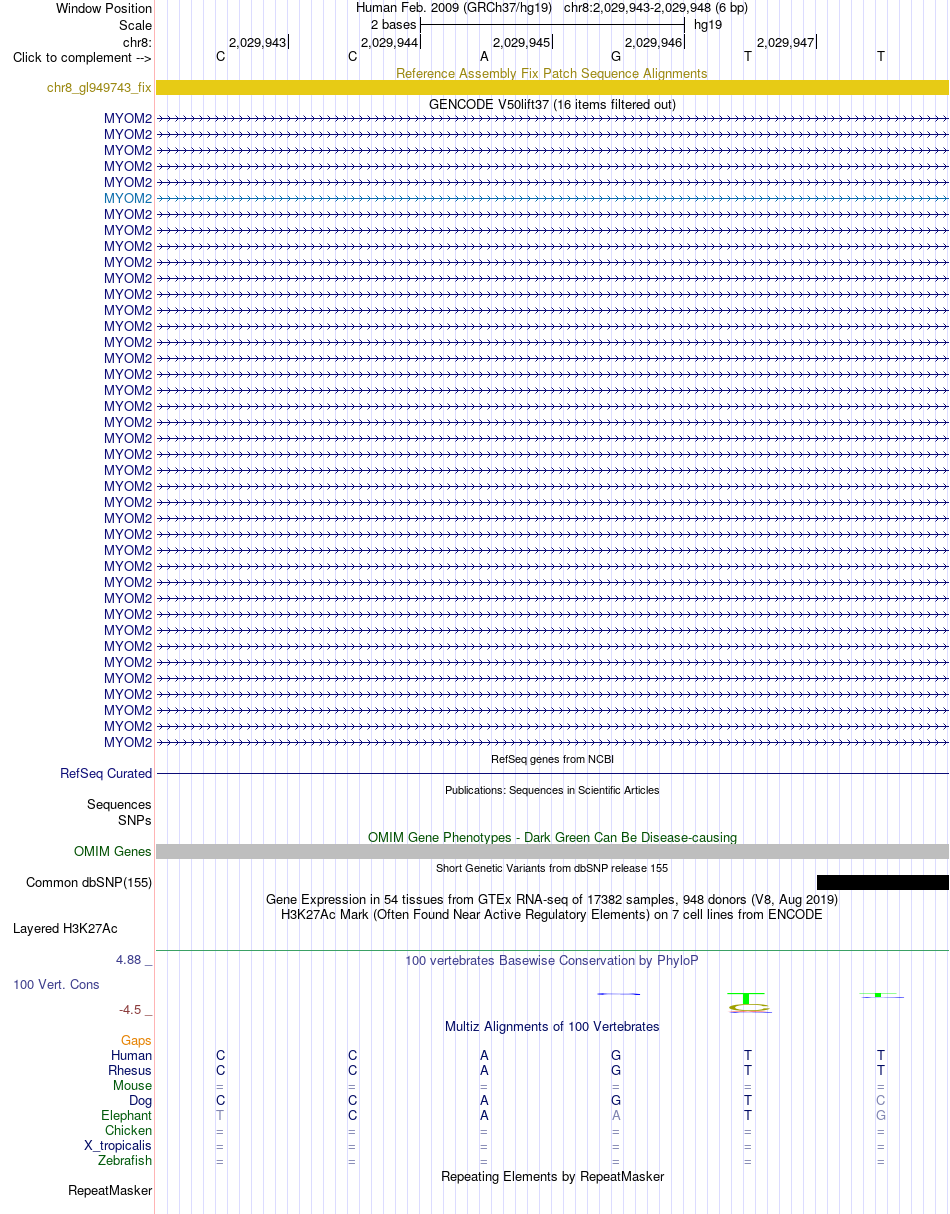
Task: Click the black dbSNP variant block
Action: 883,882
